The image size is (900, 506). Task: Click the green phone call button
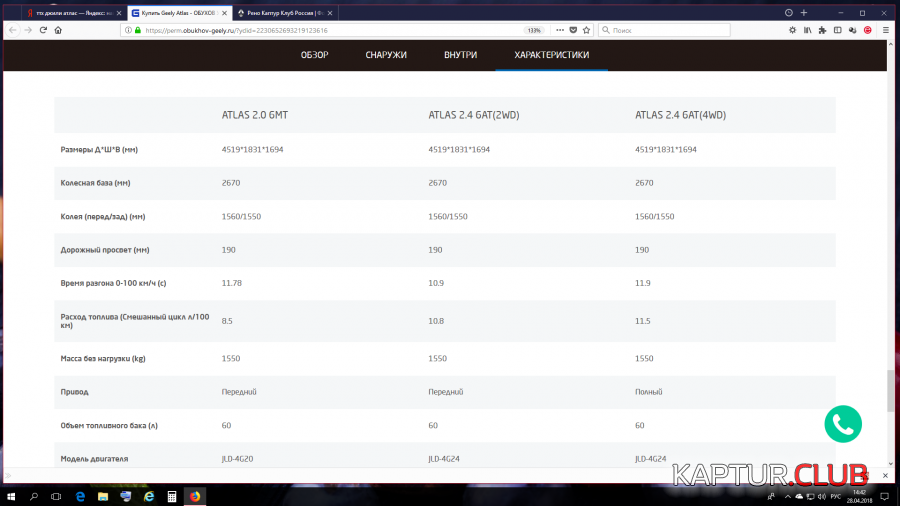click(x=843, y=424)
